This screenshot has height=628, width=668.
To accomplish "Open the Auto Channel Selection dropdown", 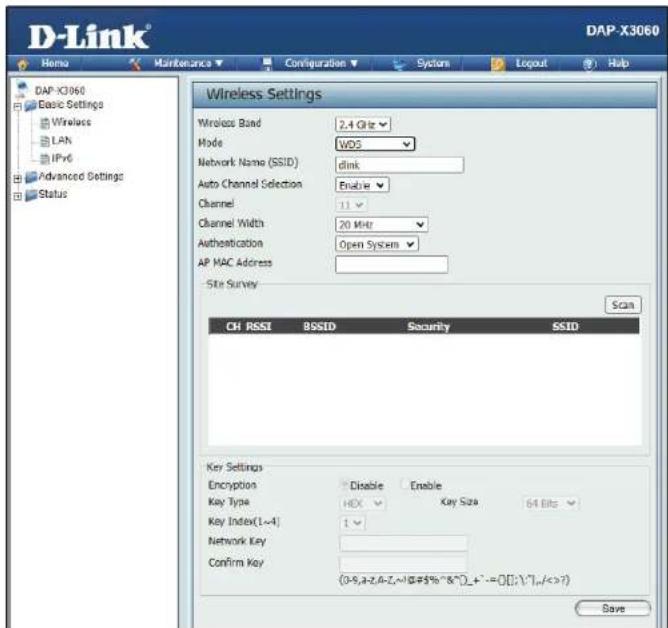I will (x=362, y=185).
